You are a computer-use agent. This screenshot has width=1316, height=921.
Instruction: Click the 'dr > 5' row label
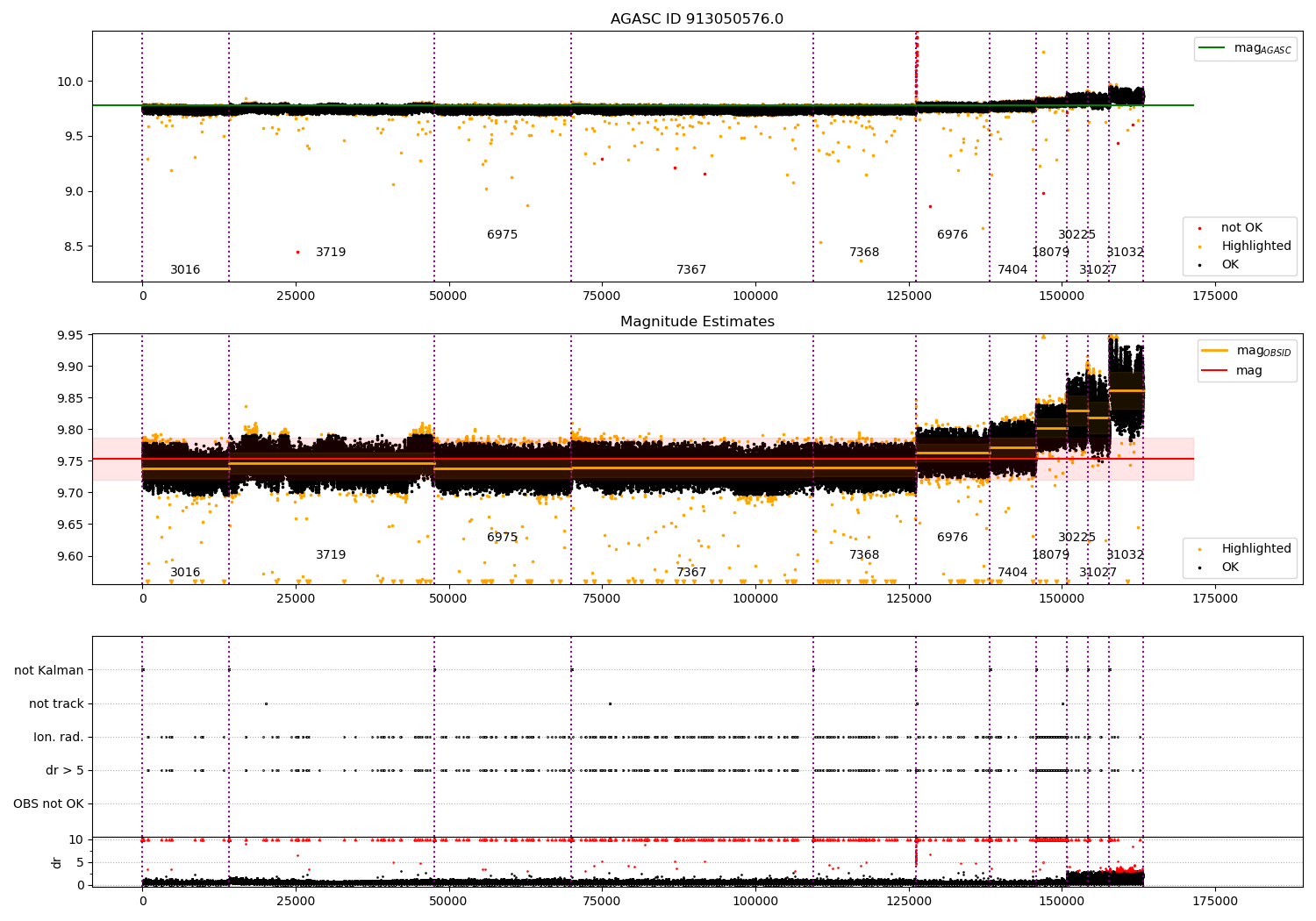pos(65,771)
